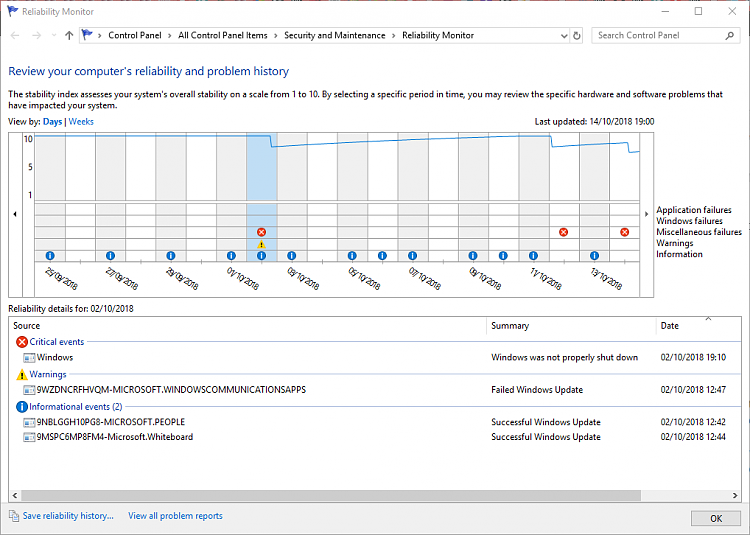Select information icon for 13/10/2018

595,256
